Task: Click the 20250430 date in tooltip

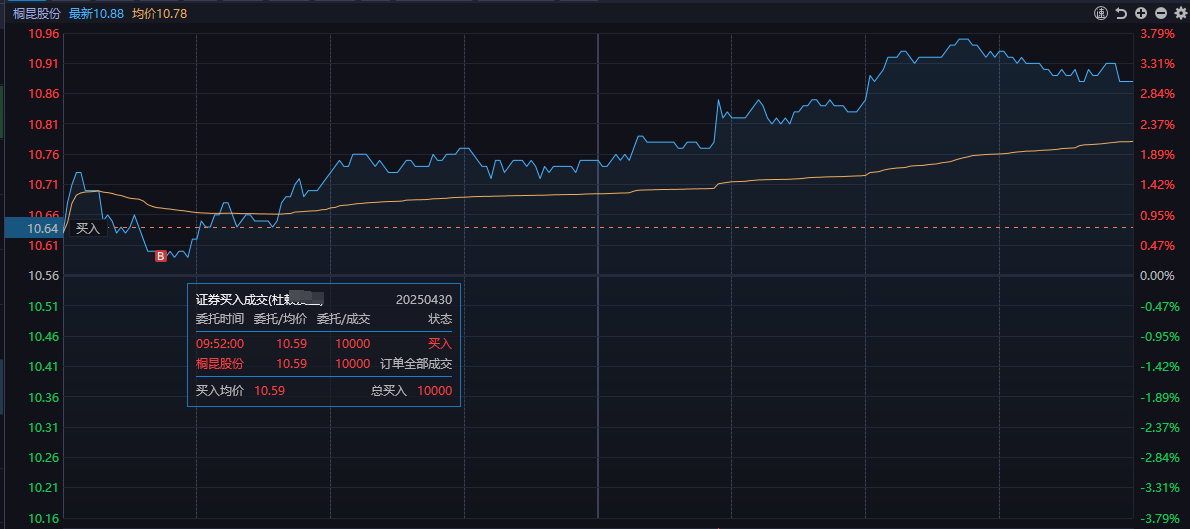Action: point(424,299)
